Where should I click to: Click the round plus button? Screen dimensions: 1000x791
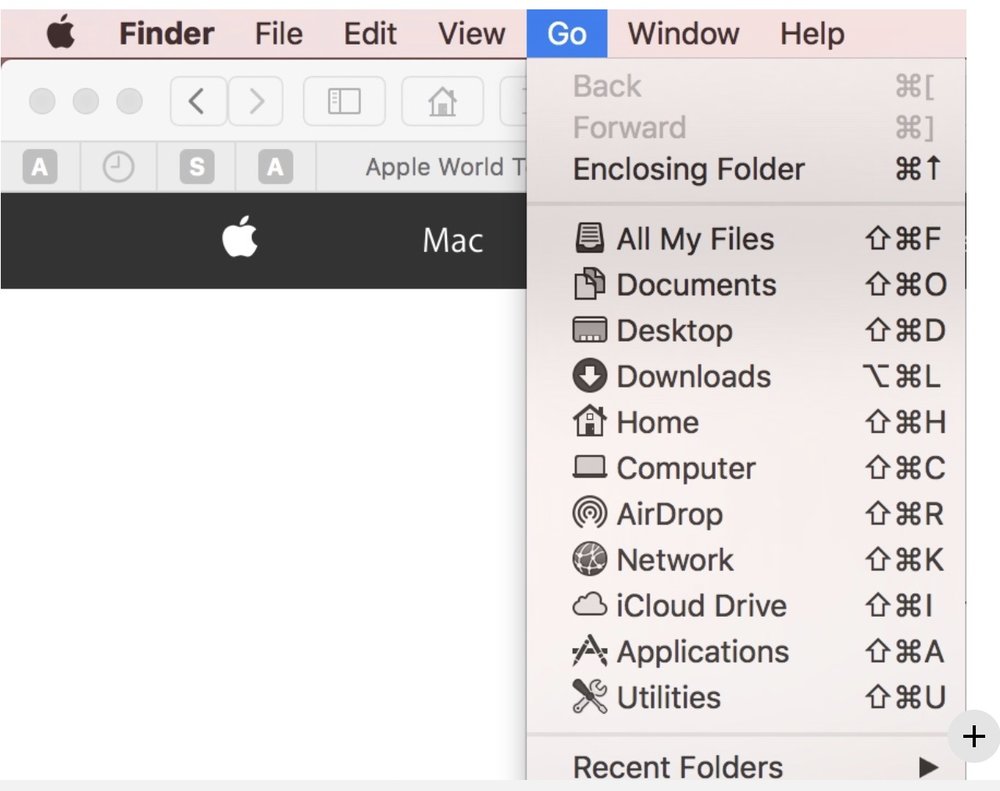(x=973, y=736)
